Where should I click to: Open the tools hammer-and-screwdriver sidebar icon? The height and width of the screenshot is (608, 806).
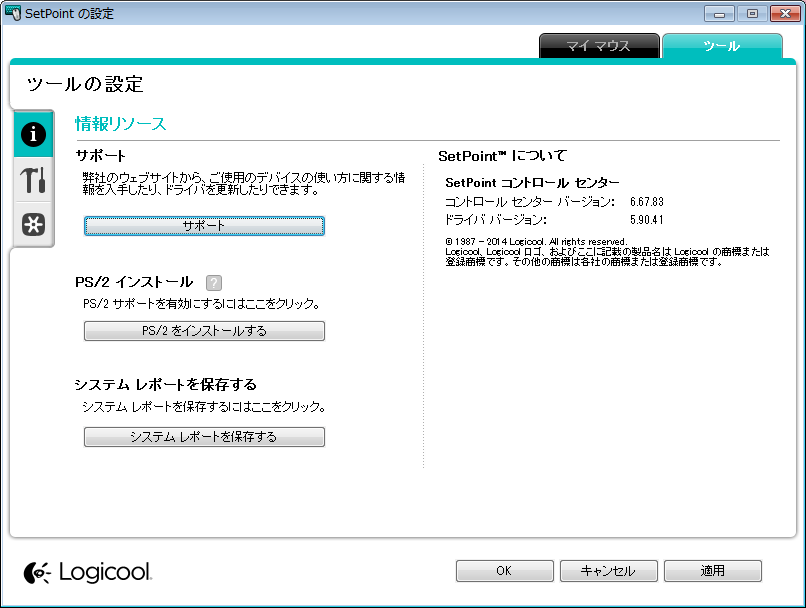tap(33, 180)
